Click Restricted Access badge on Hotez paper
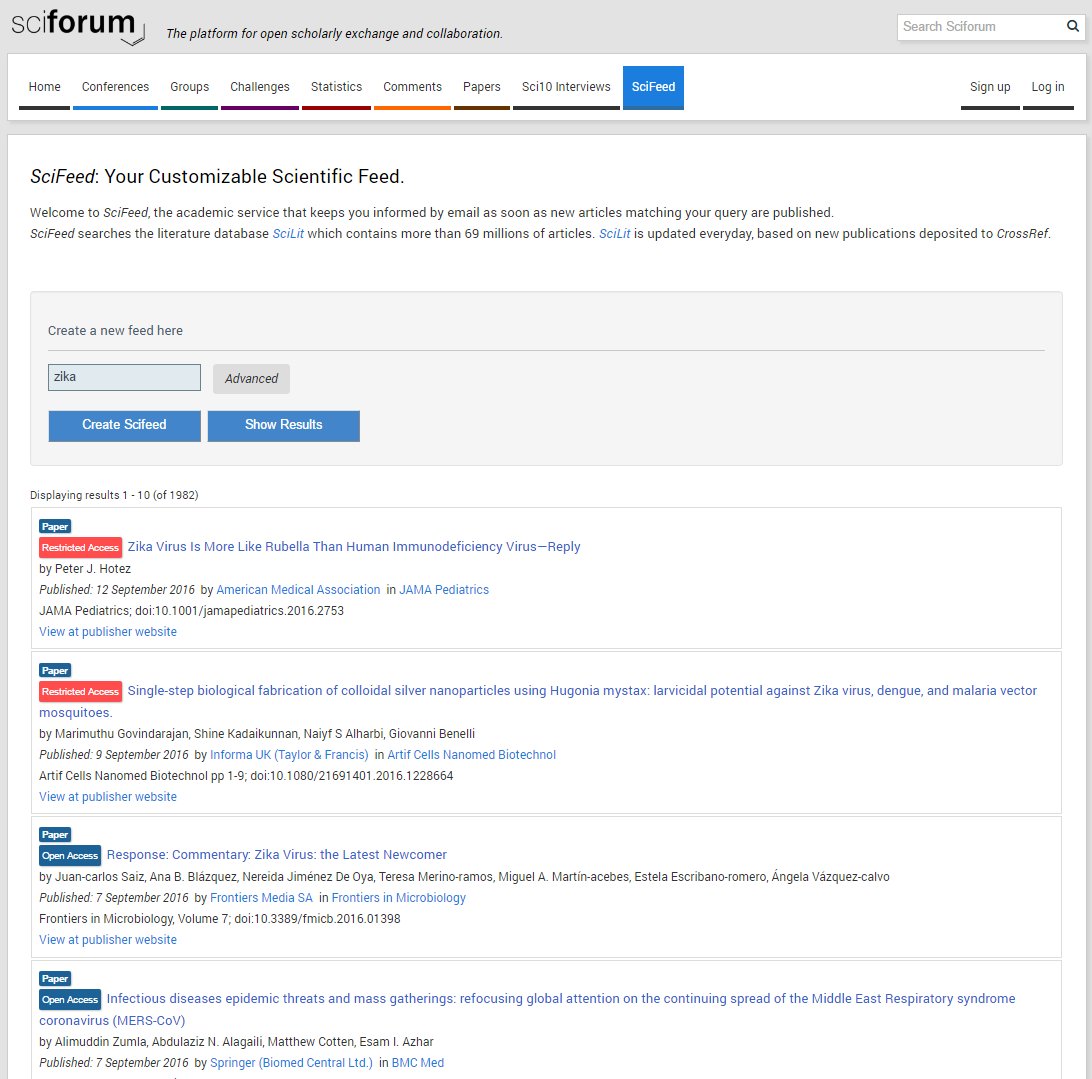The height and width of the screenshot is (1079, 1092). [80, 548]
